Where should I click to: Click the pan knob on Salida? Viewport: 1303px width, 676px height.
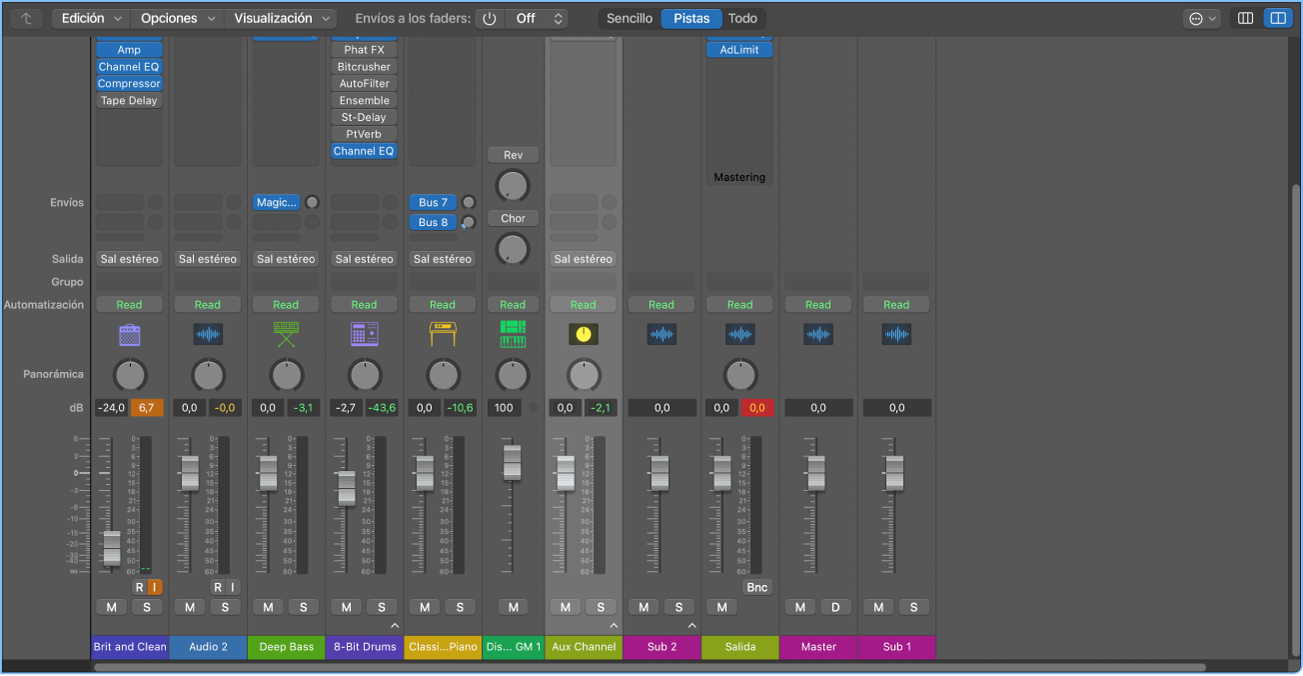coord(740,375)
